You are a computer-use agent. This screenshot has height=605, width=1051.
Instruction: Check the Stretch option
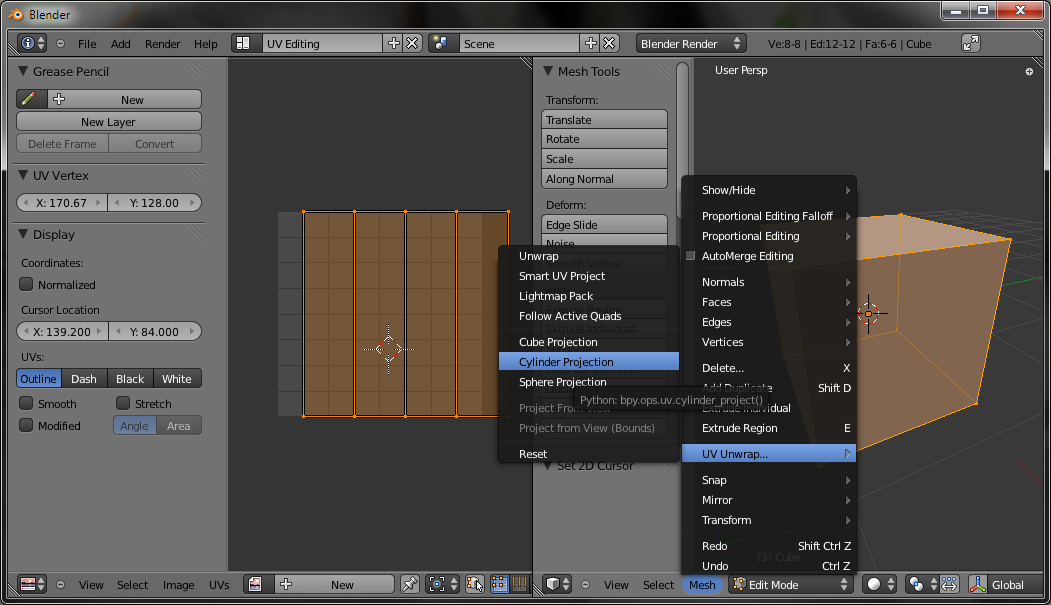pos(123,404)
